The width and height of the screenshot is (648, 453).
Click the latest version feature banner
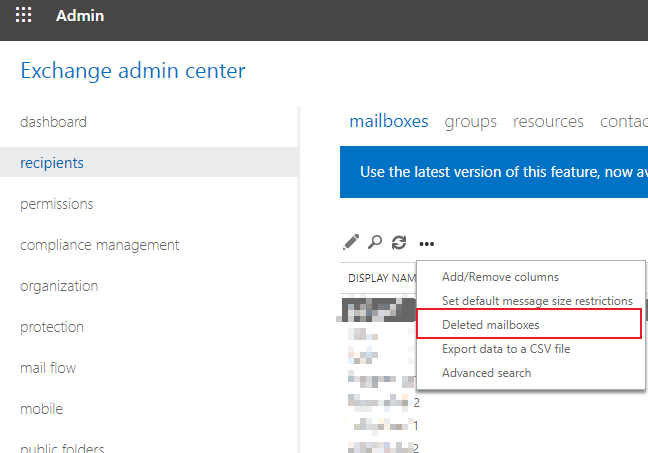click(x=494, y=172)
